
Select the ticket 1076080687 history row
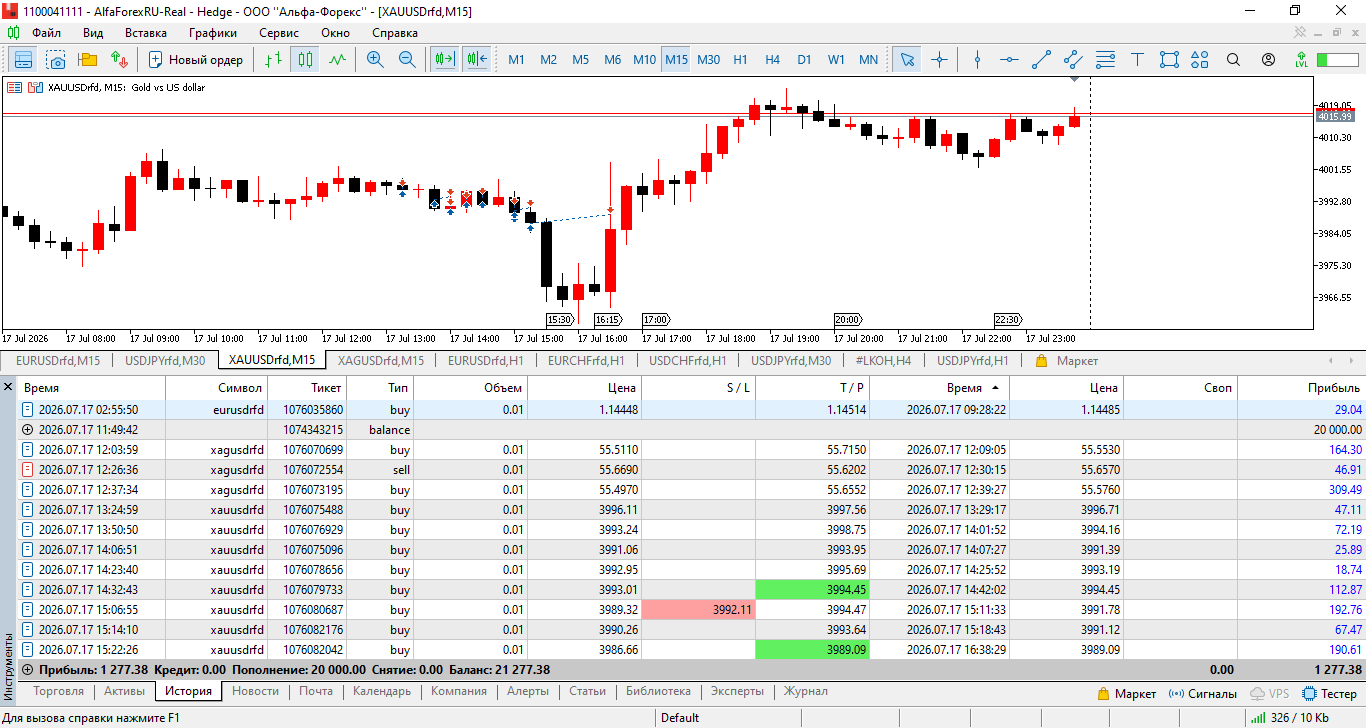[x=692, y=610]
